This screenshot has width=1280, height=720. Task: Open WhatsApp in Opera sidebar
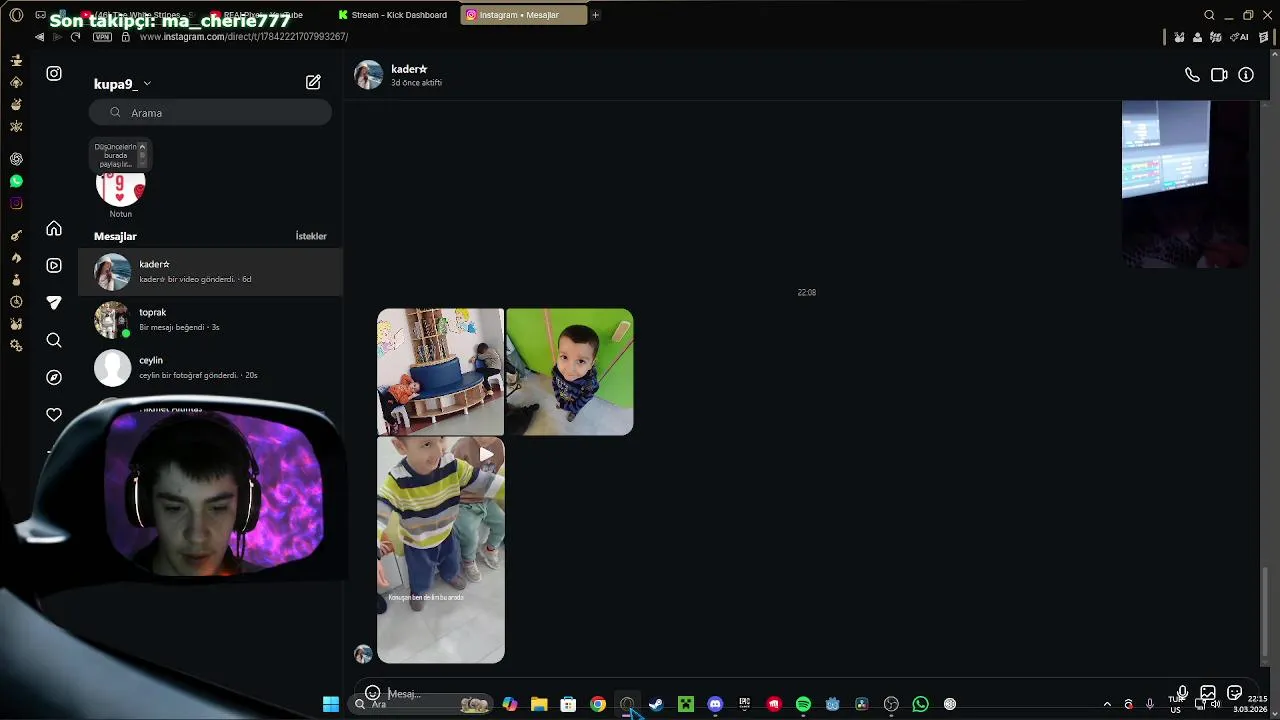point(16,181)
